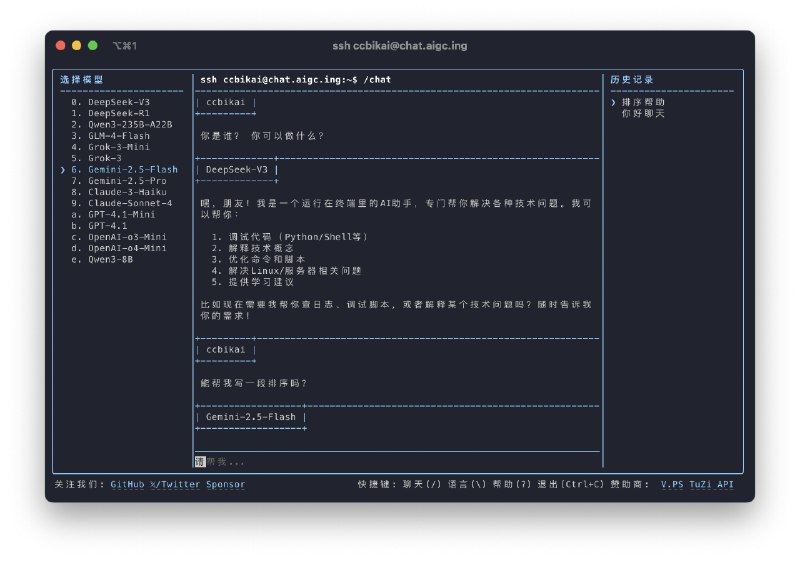
Task: Select GLM-4-Flash in the model list
Action: click(122, 136)
